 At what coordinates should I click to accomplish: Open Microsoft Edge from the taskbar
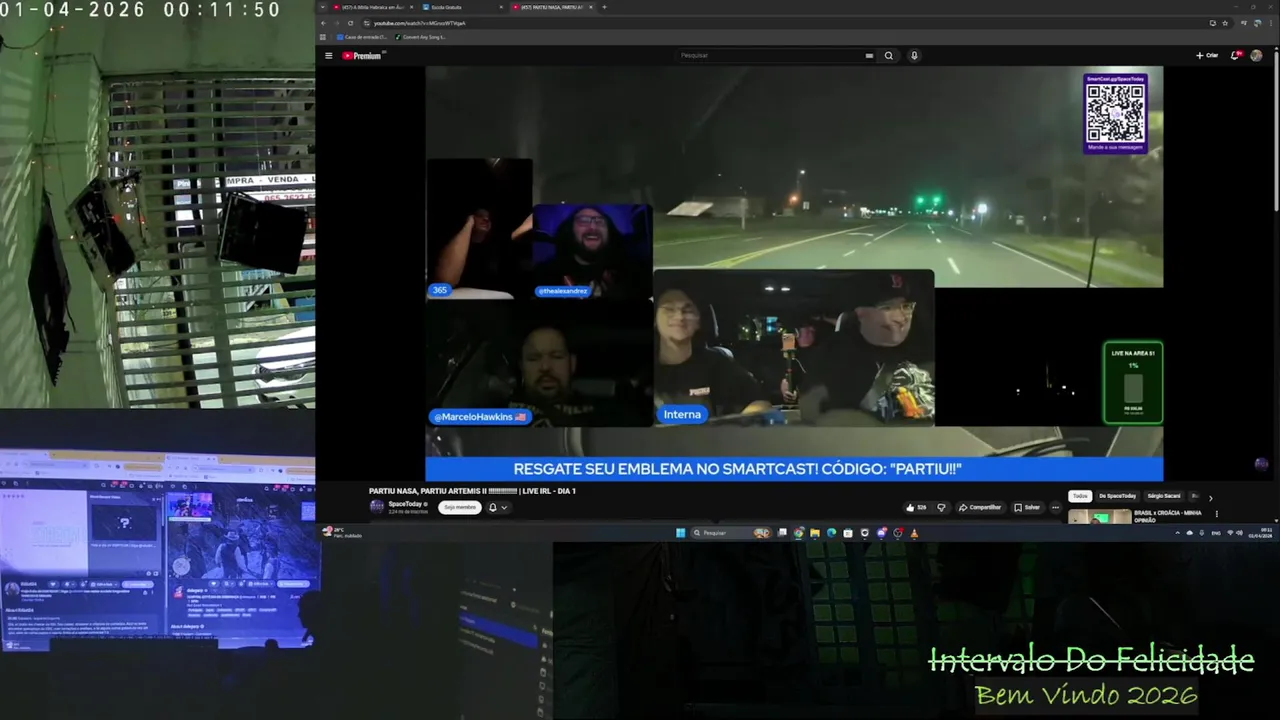[831, 533]
